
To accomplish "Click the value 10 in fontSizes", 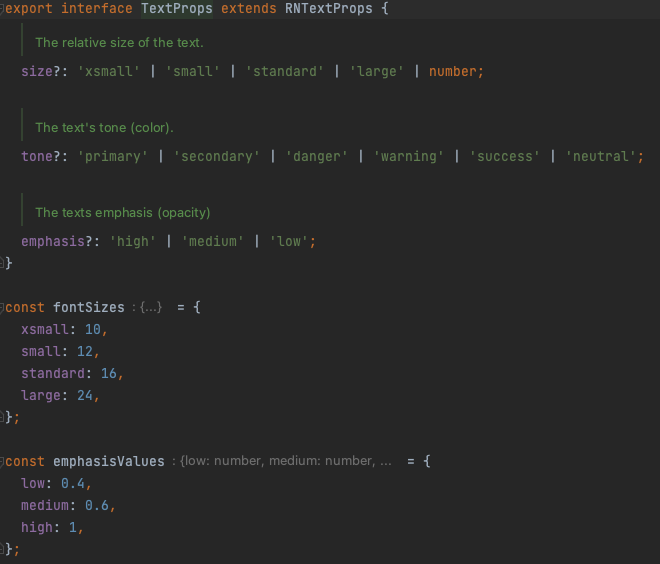I will coord(93,329).
